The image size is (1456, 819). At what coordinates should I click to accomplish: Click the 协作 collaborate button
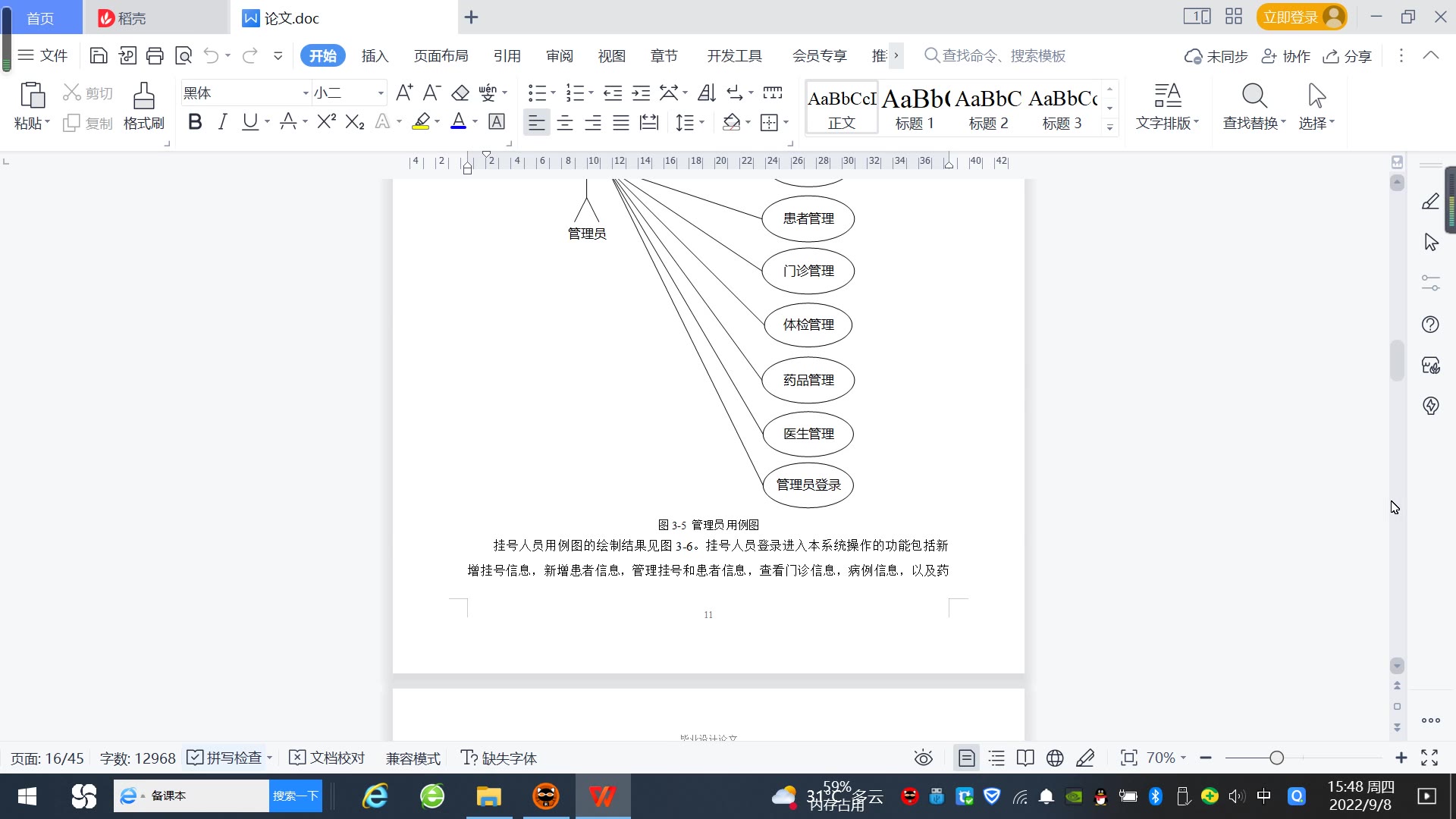pyautogui.click(x=1286, y=56)
